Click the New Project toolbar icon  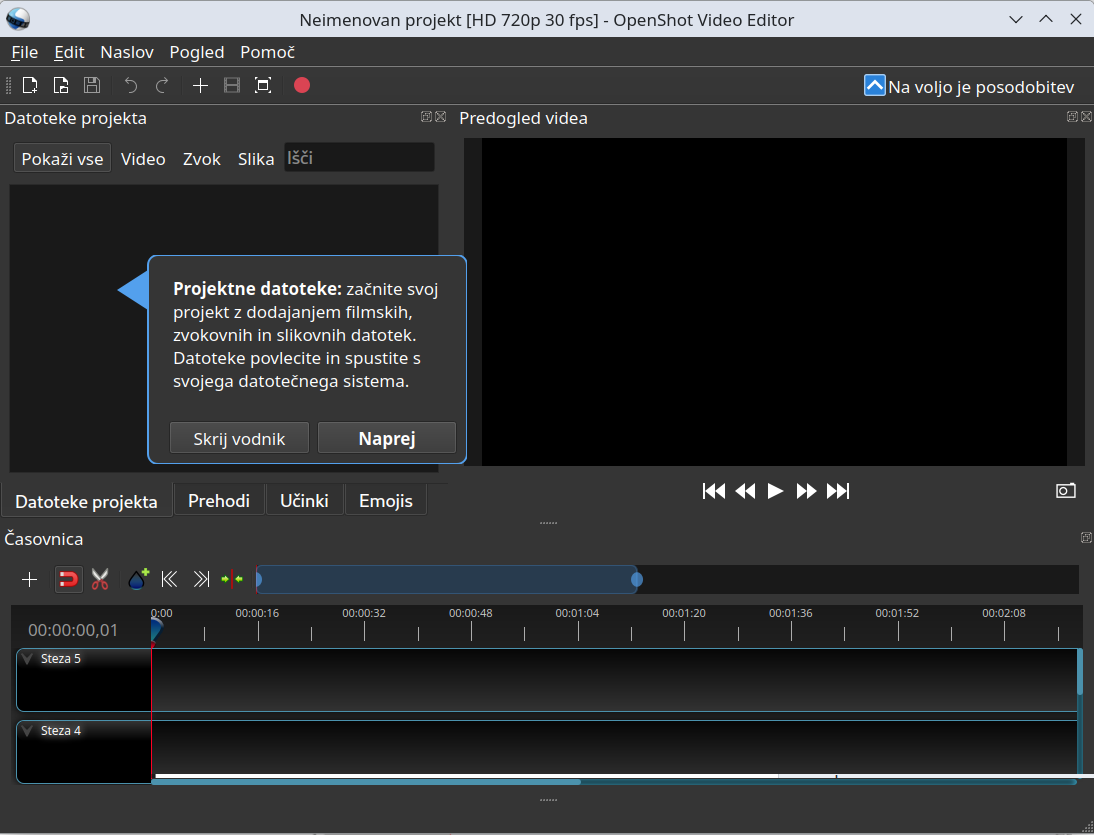click(x=30, y=86)
